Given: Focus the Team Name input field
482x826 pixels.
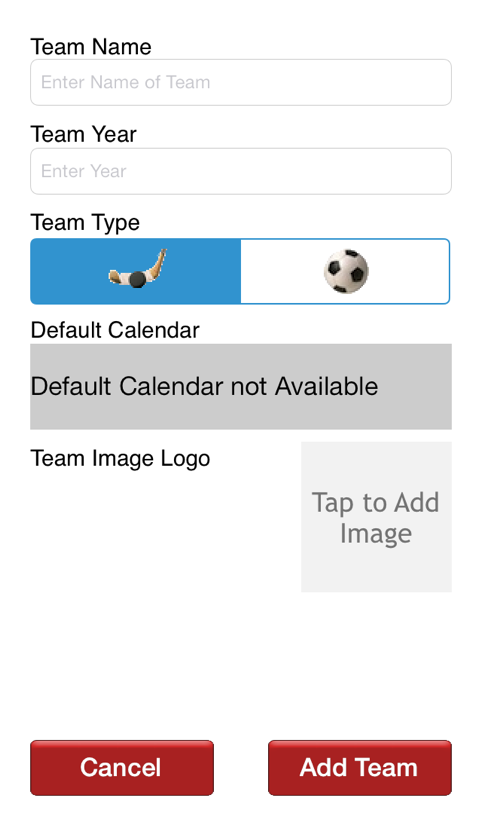Looking at the screenshot, I should 241,82.
